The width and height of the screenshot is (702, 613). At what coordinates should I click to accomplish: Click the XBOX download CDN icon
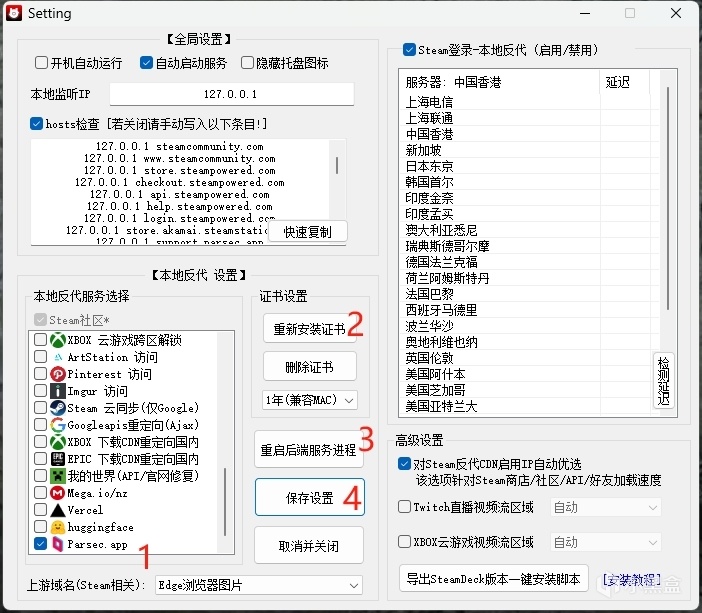58,442
